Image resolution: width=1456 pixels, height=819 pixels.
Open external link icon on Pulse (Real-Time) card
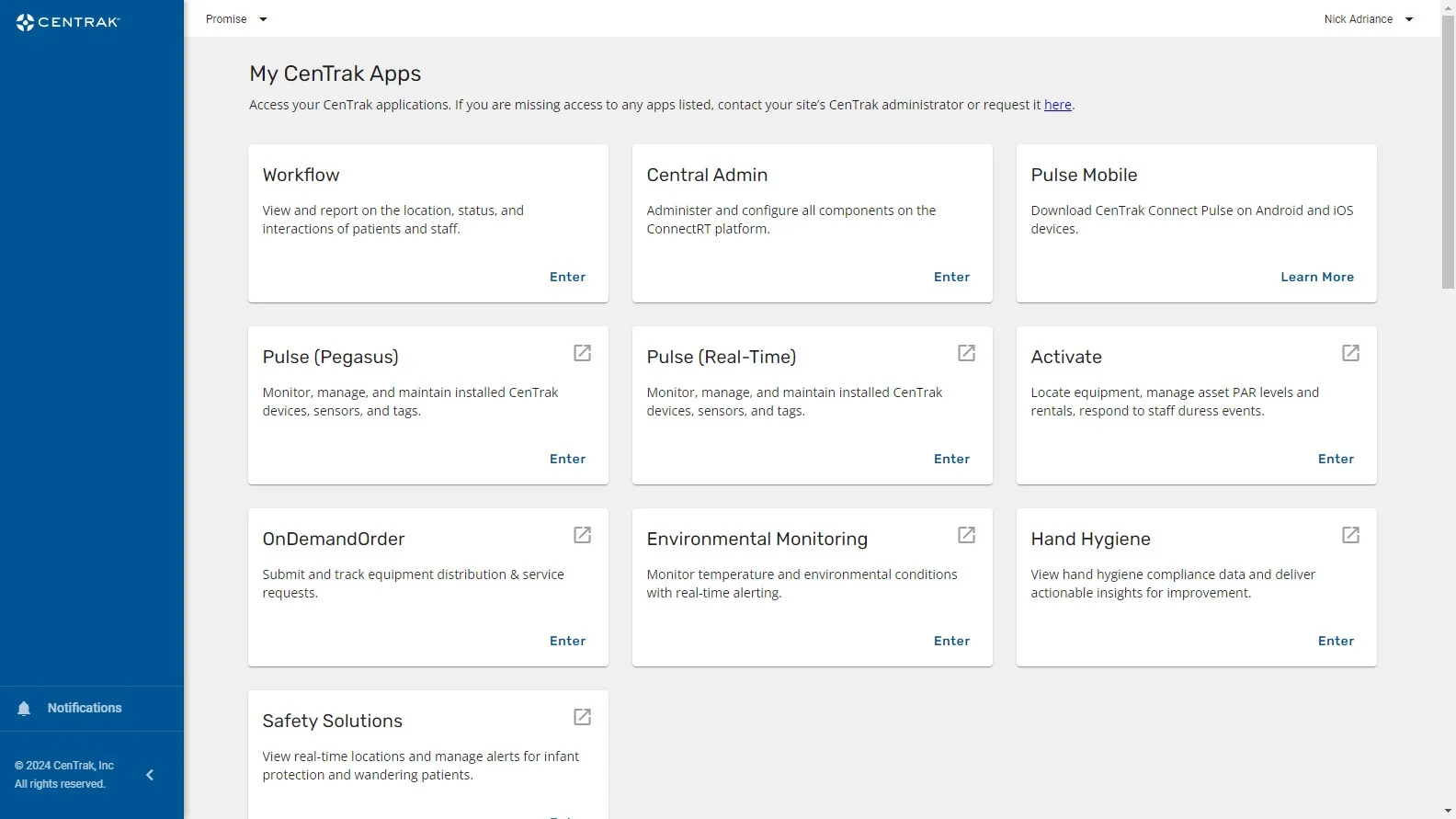pos(967,353)
